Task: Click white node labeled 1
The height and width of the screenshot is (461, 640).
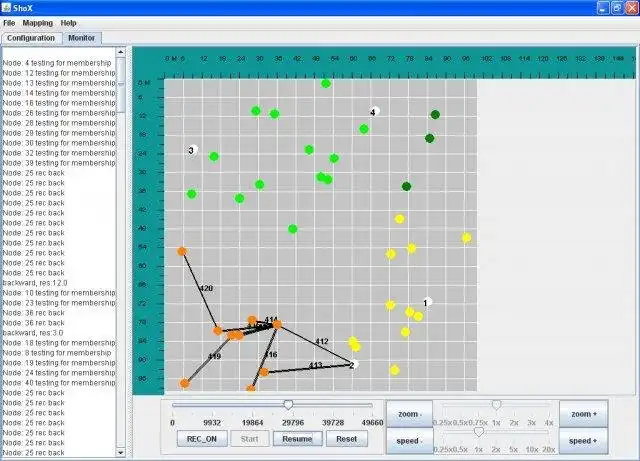Action: click(427, 302)
